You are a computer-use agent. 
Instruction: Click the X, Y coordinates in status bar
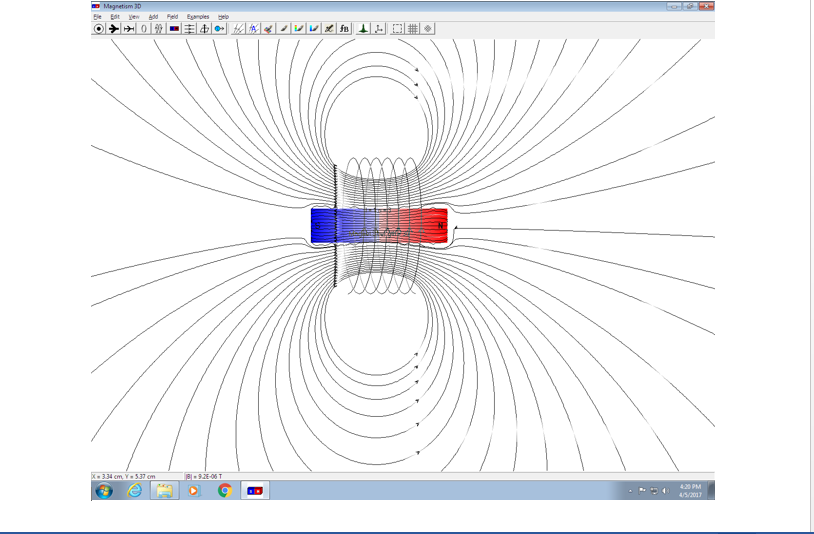pyautogui.click(x=124, y=476)
